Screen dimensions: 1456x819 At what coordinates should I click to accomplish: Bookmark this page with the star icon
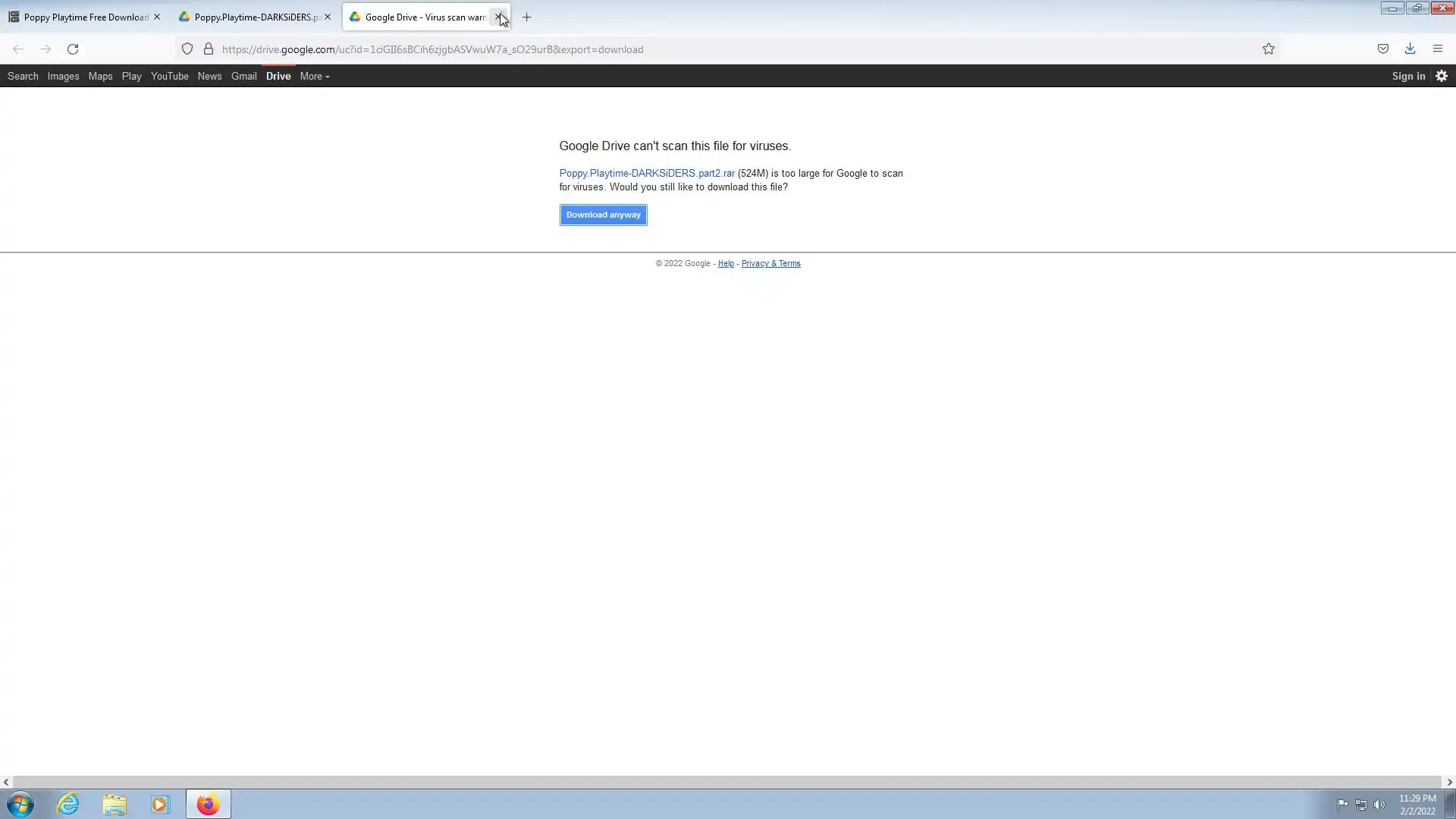coord(1269,49)
